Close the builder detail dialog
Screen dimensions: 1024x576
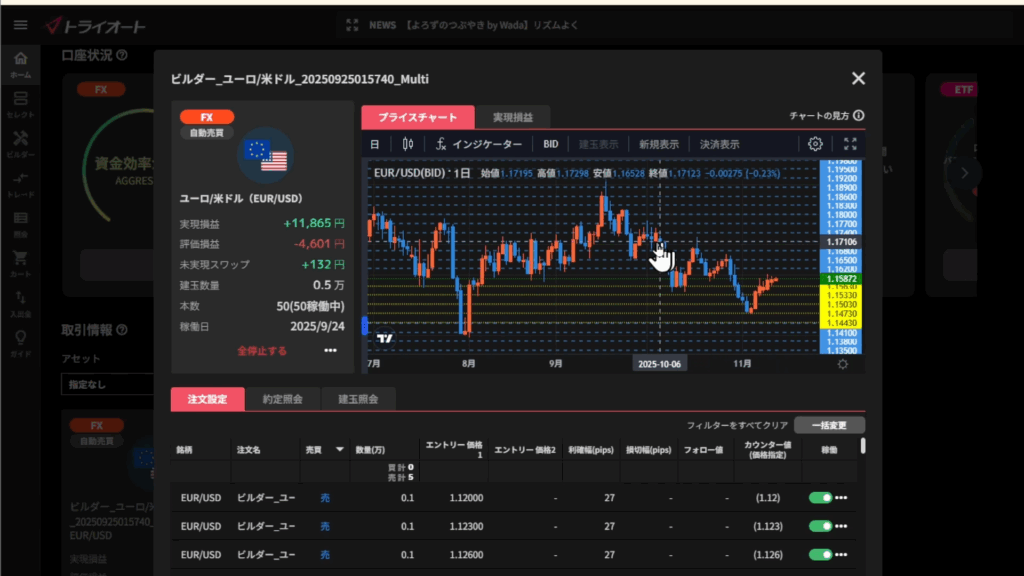(x=857, y=78)
